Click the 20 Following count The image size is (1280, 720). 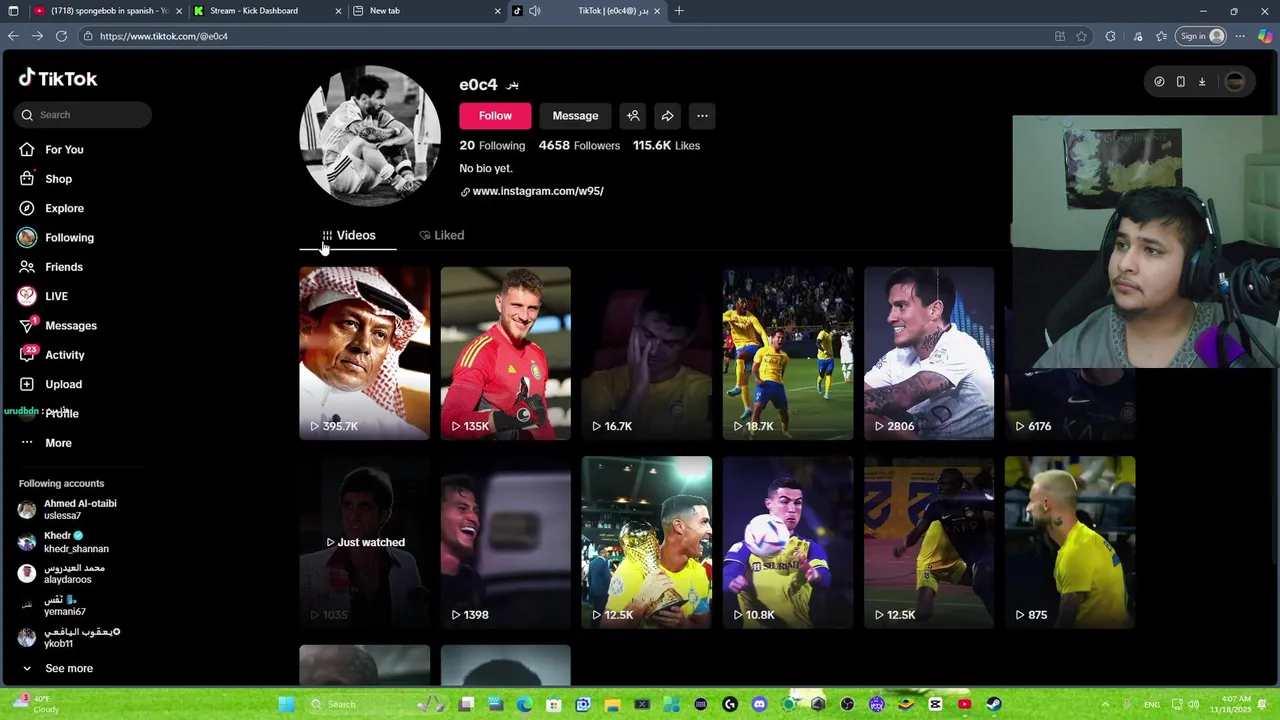492,145
